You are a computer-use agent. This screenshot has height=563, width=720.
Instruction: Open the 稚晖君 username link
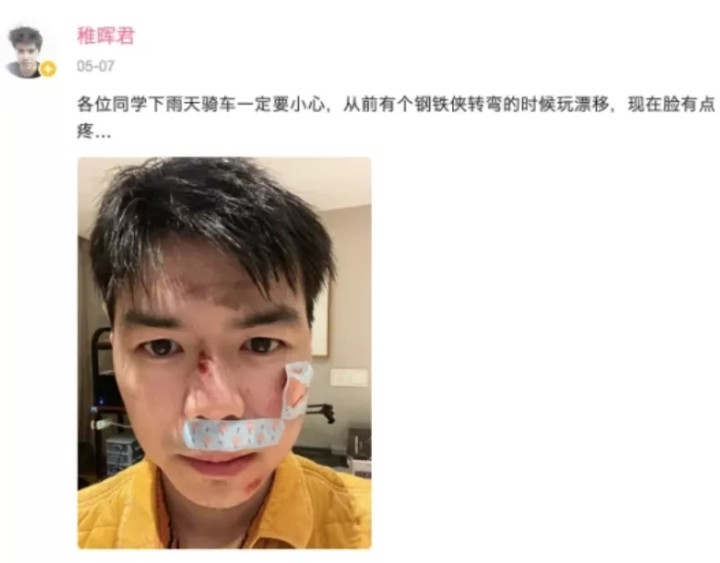point(106,36)
